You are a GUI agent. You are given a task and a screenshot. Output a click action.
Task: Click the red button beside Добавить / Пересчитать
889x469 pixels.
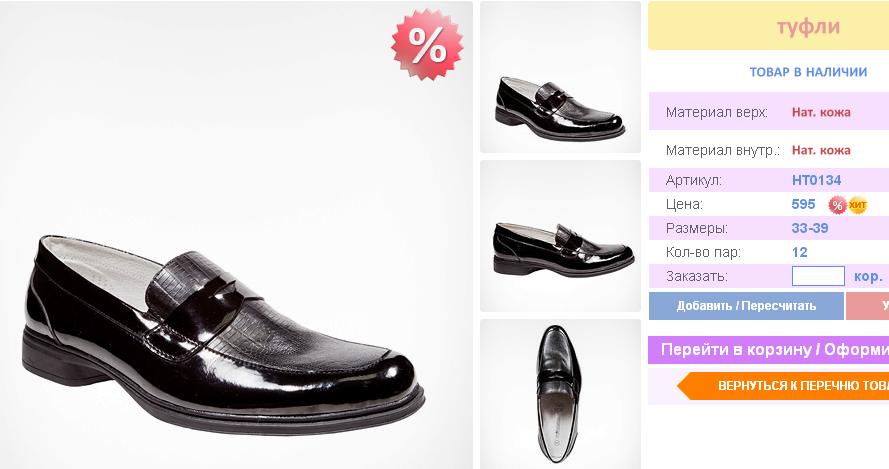click(x=868, y=306)
